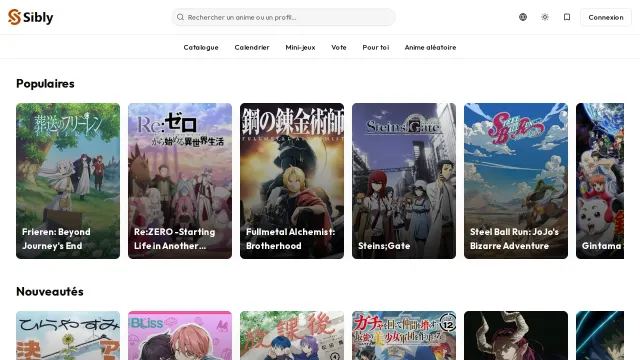The width and height of the screenshot is (640, 360).
Task: Click the Connexion button
Action: click(x=606, y=17)
